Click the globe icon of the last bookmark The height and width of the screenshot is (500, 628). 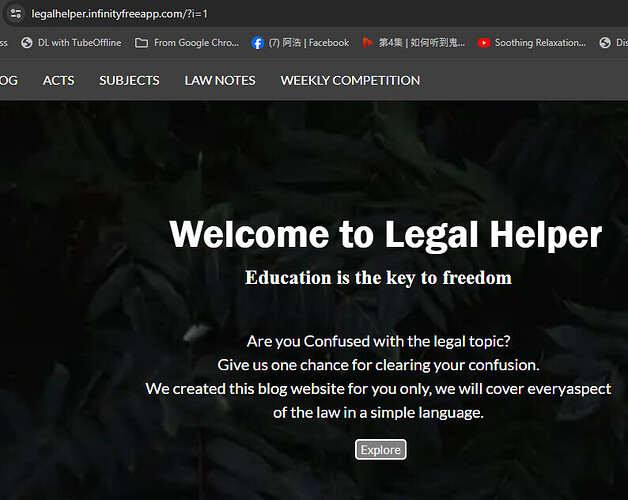pos(605,42)
